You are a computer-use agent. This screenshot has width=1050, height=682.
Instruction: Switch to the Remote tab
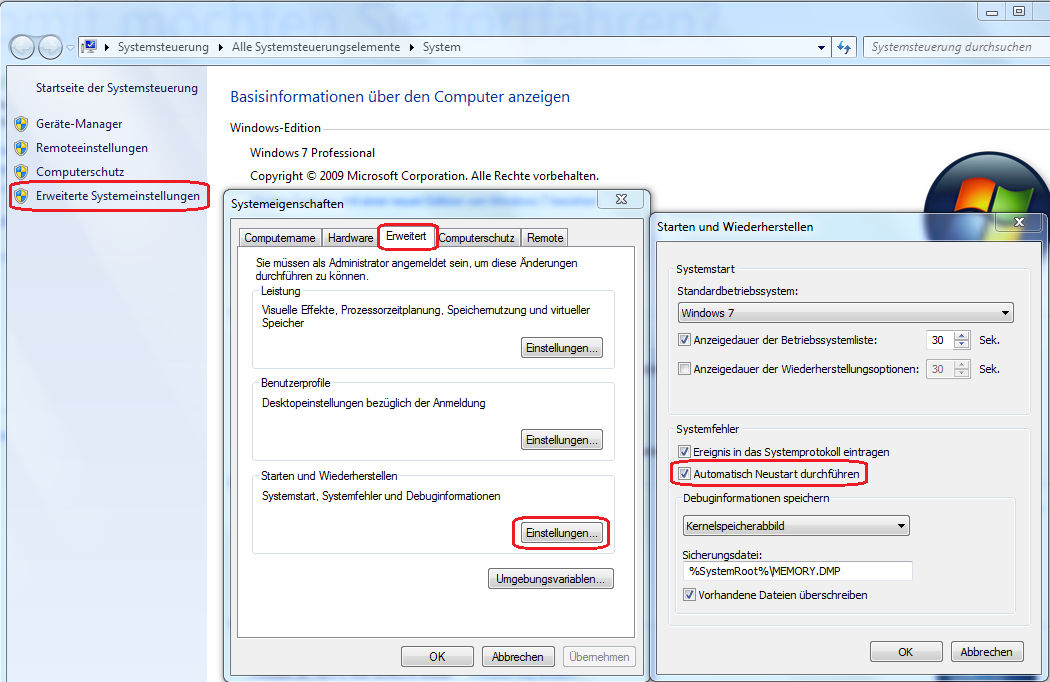(545, 238)
